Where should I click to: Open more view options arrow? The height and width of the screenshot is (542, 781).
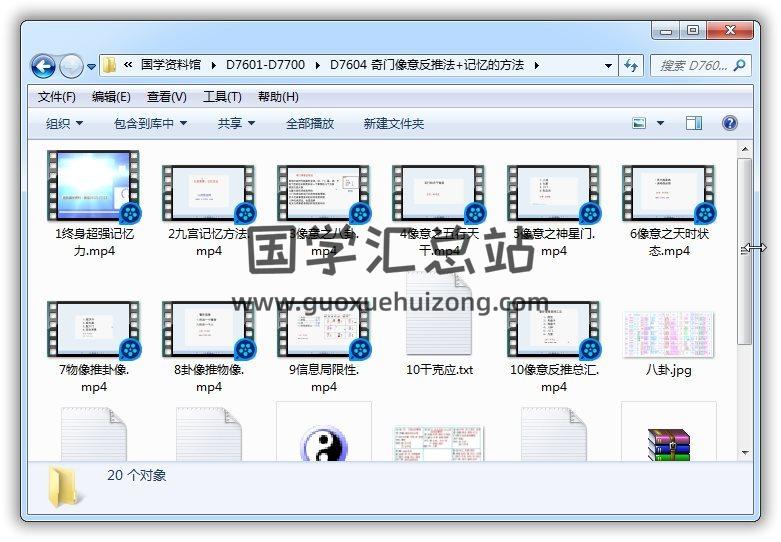coord(660,123)
